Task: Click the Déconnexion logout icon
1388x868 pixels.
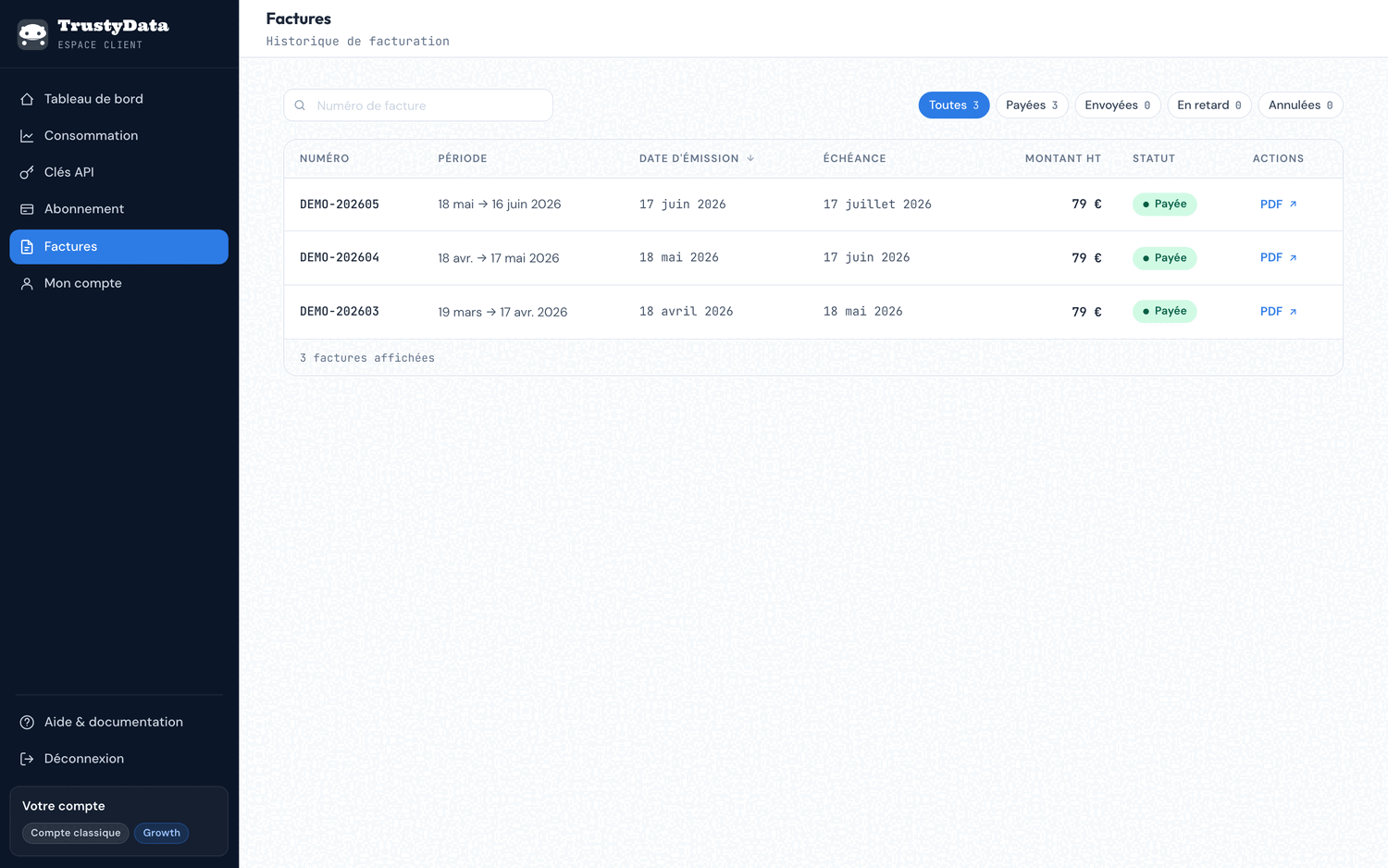Action: click(x=27, y=759)
